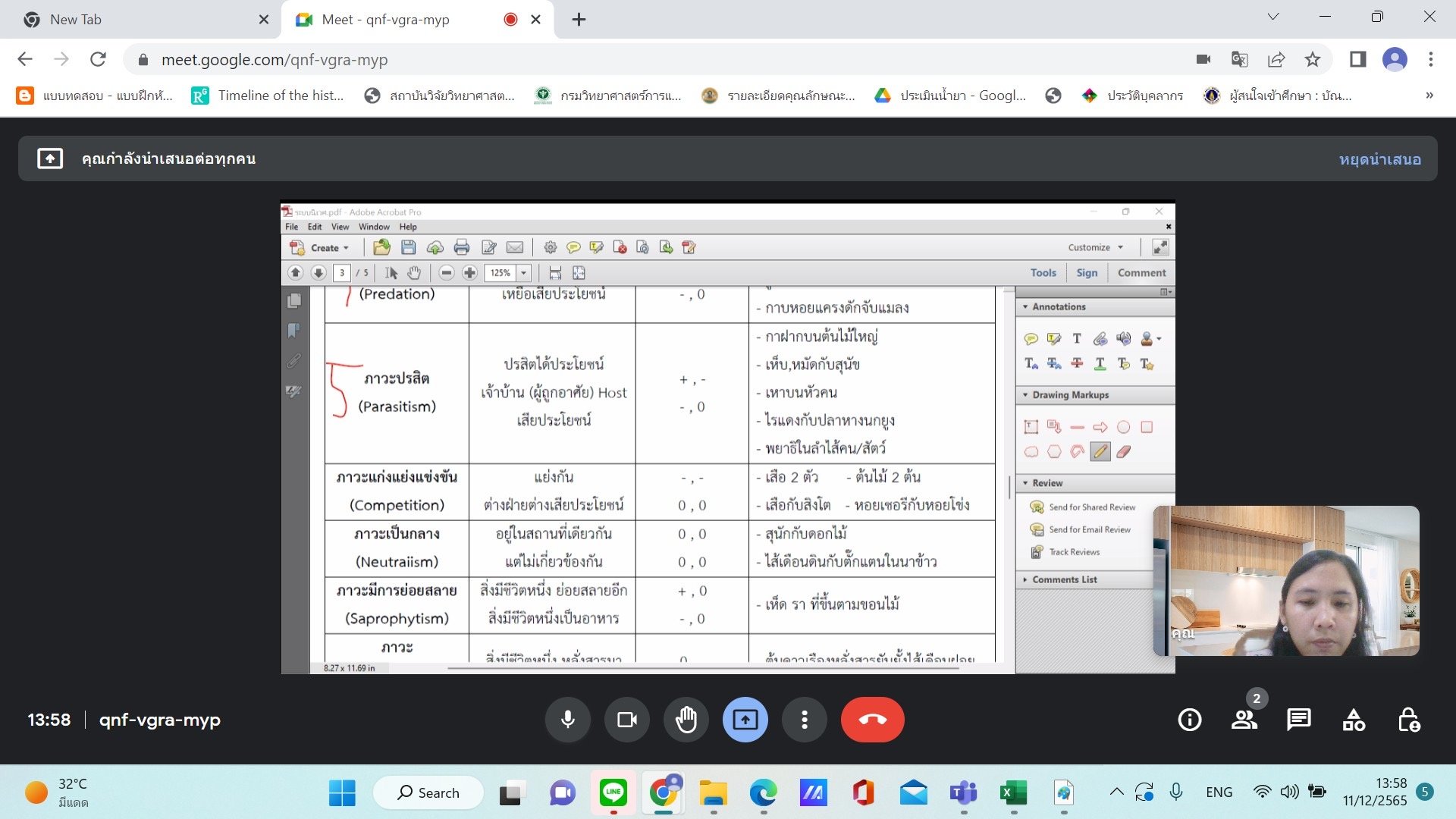Bookmark this tab with the star icon

point(1313,59)
